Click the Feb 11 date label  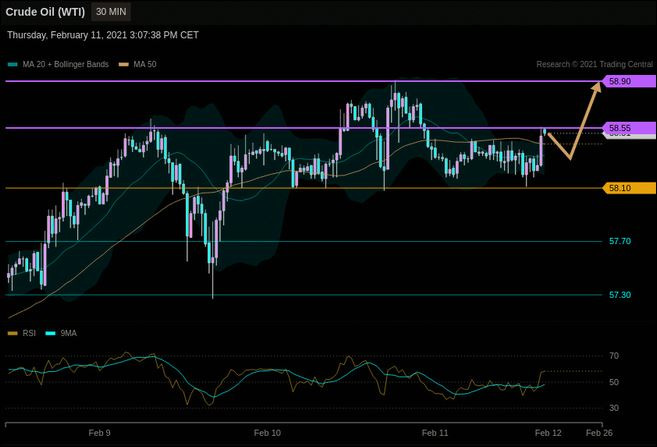(x=435, y=433)
